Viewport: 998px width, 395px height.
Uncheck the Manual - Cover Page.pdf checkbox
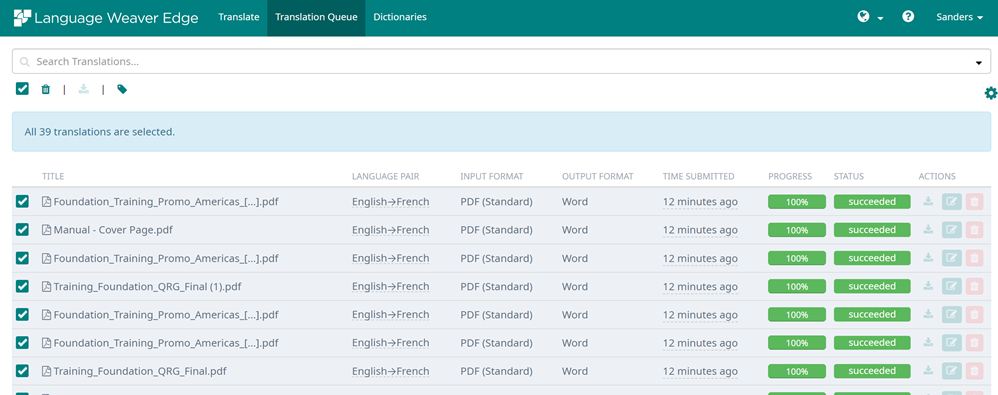[x=22, y=230]
